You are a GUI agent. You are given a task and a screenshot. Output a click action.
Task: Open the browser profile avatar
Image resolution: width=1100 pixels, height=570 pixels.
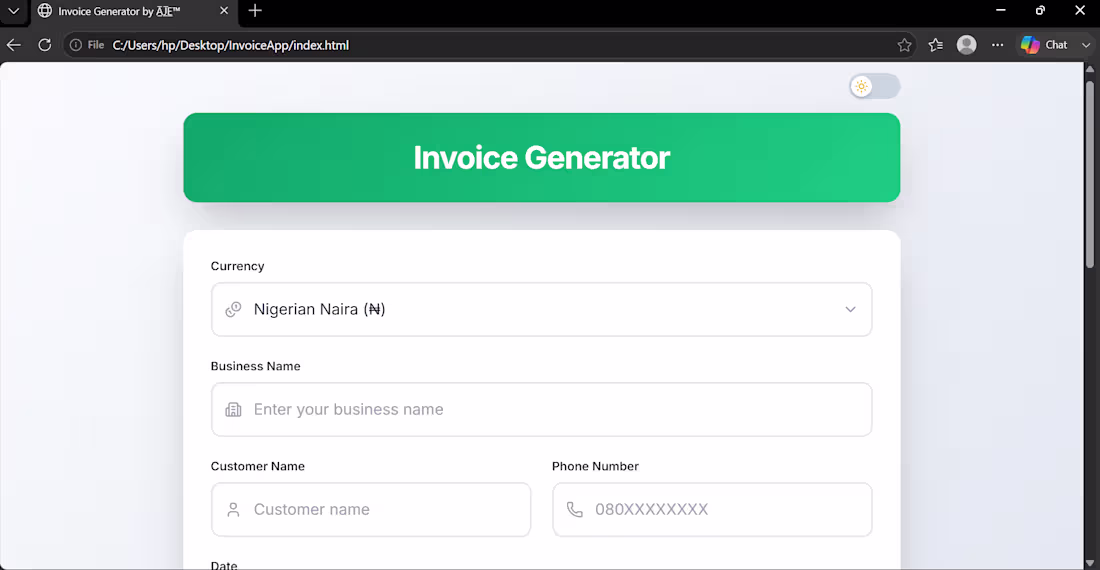(x=967, y=45)
